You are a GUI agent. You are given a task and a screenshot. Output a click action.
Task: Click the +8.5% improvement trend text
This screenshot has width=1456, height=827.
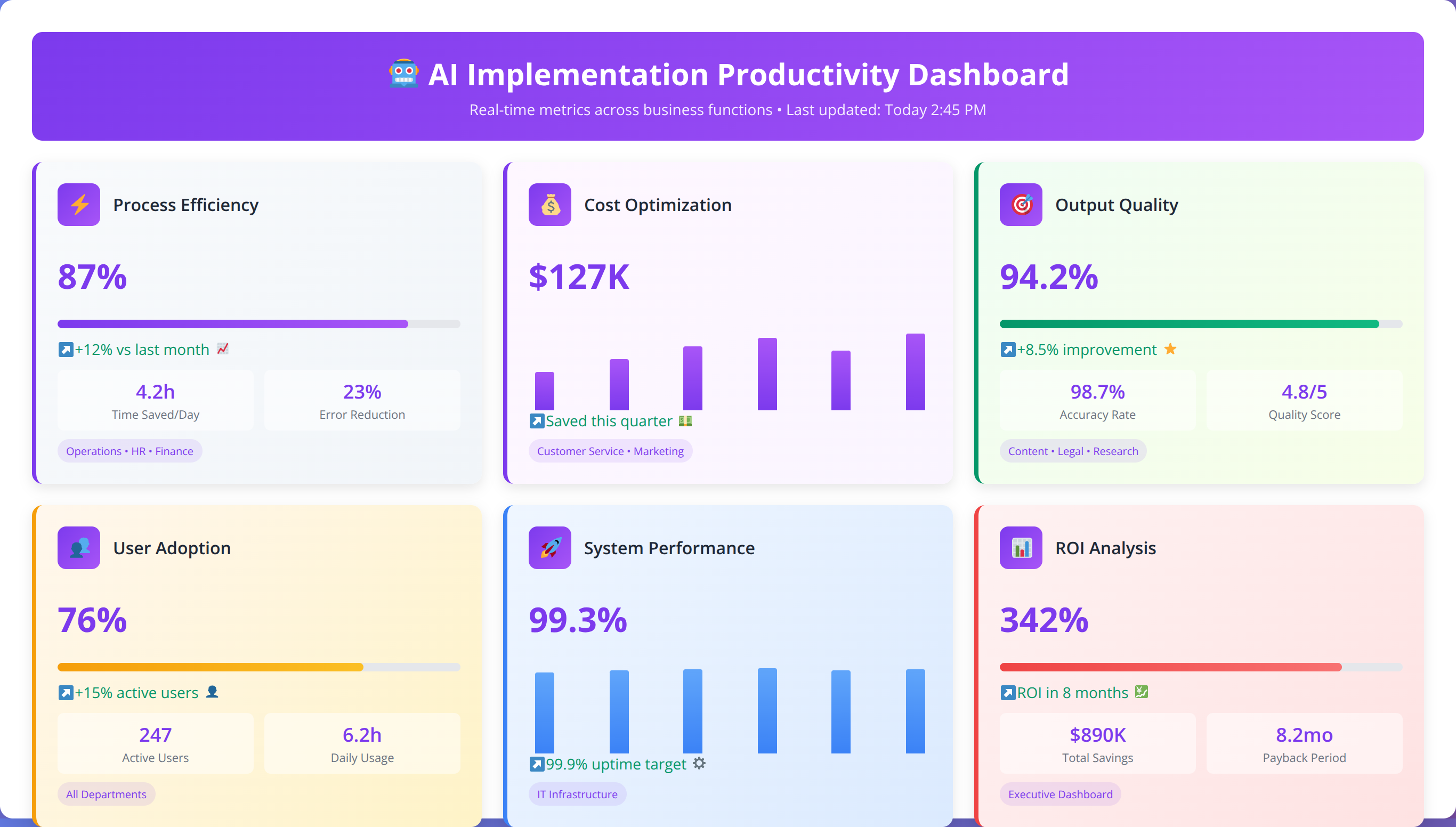click(1087, 350)
